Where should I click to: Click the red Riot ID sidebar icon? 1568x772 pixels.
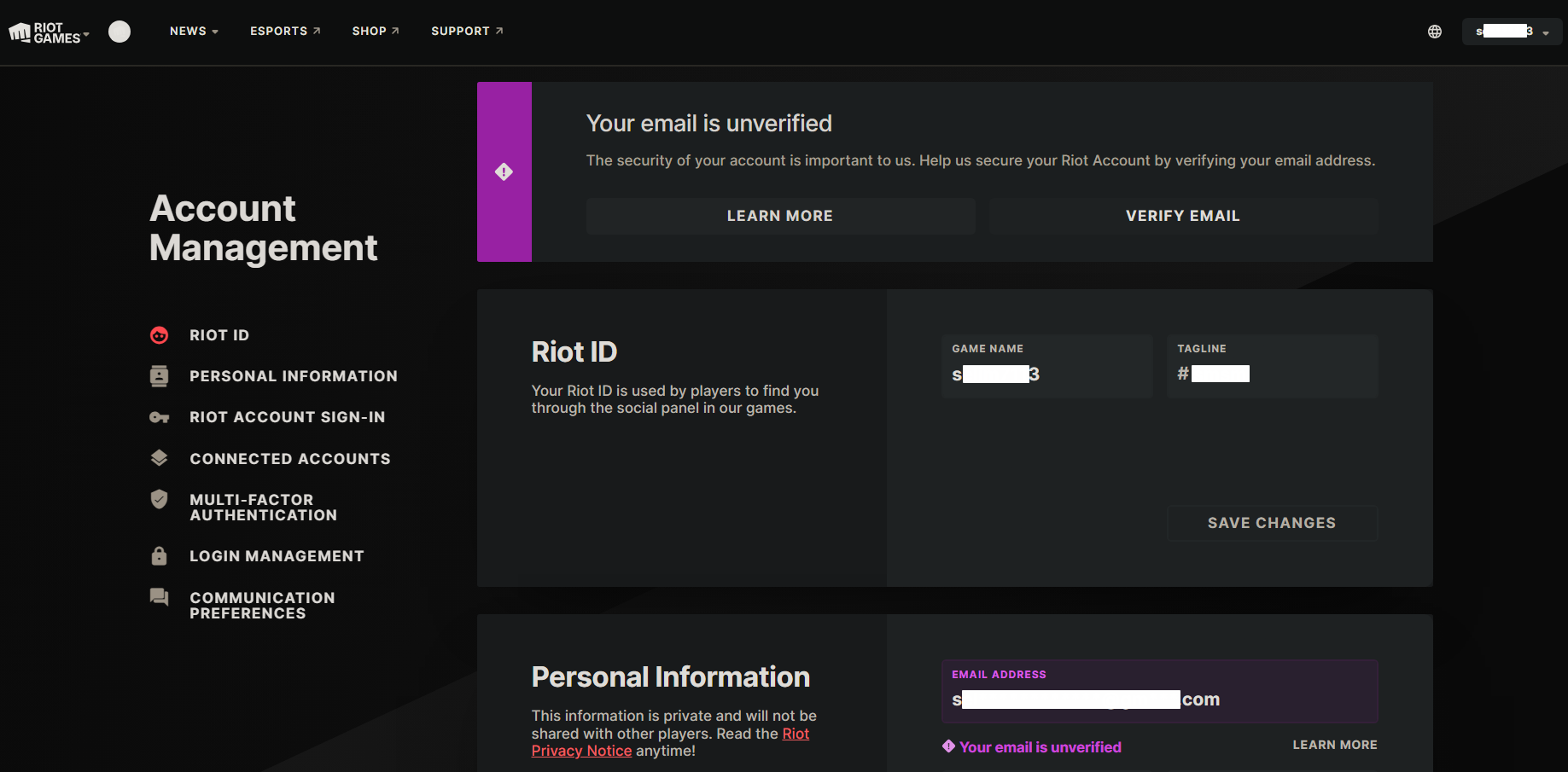pos(159,335)
